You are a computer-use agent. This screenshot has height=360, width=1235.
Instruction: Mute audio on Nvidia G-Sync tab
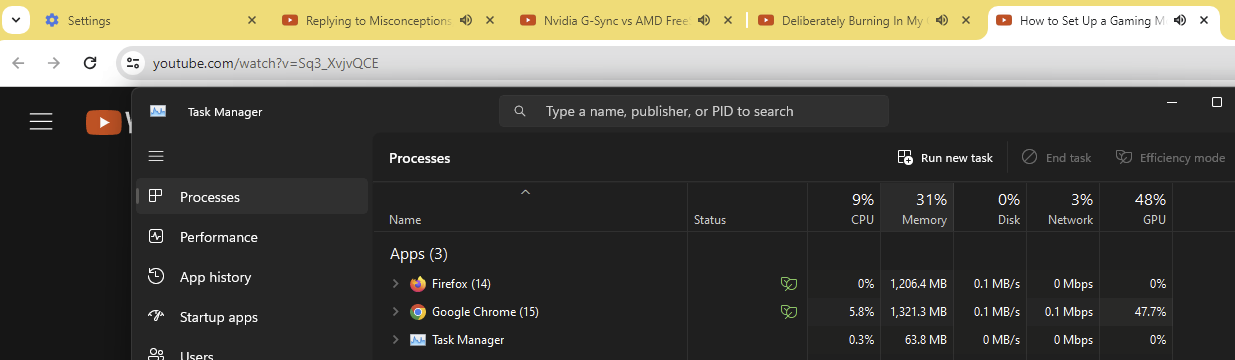coord(704,20)
